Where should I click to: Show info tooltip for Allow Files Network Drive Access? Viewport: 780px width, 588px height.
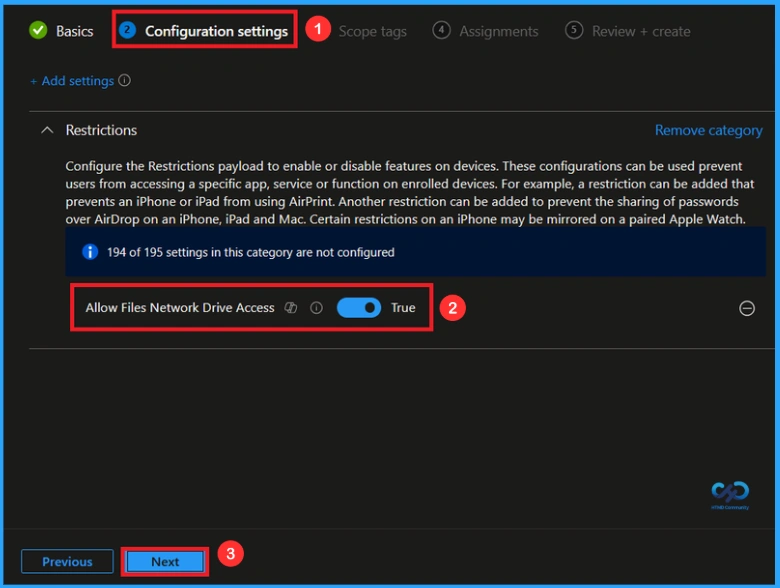point(316,308)
